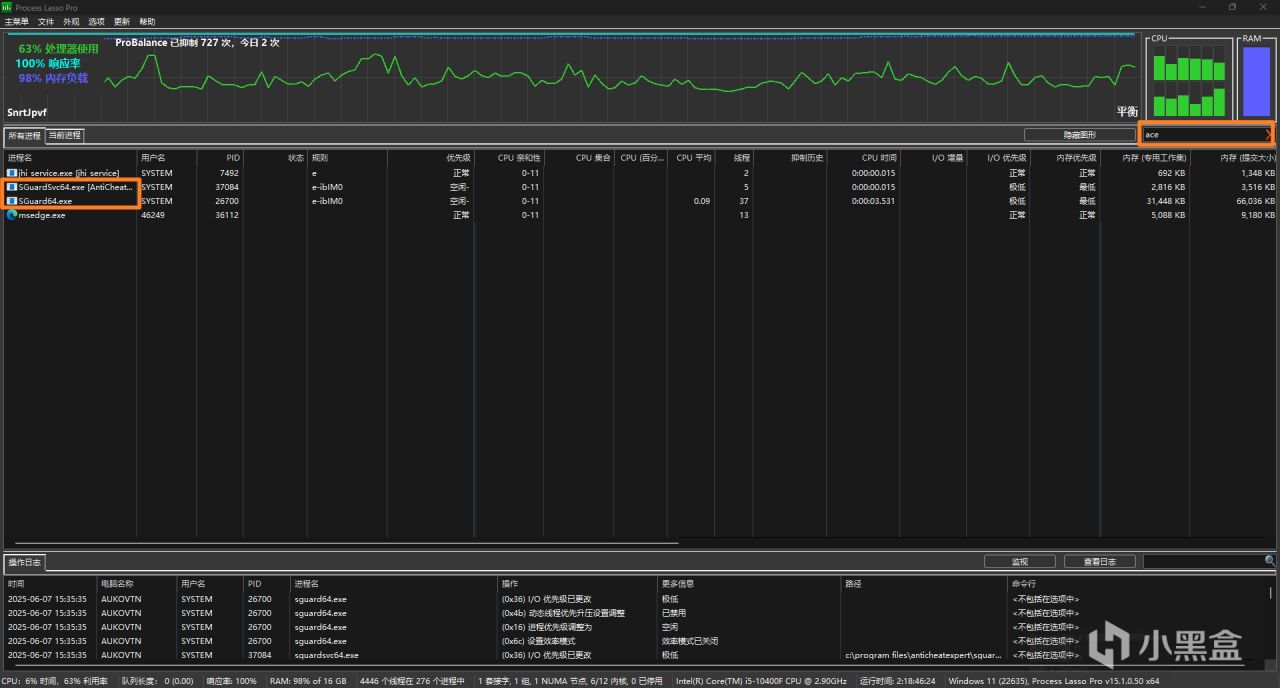Open the 选项 menu

tap(96, 21)
